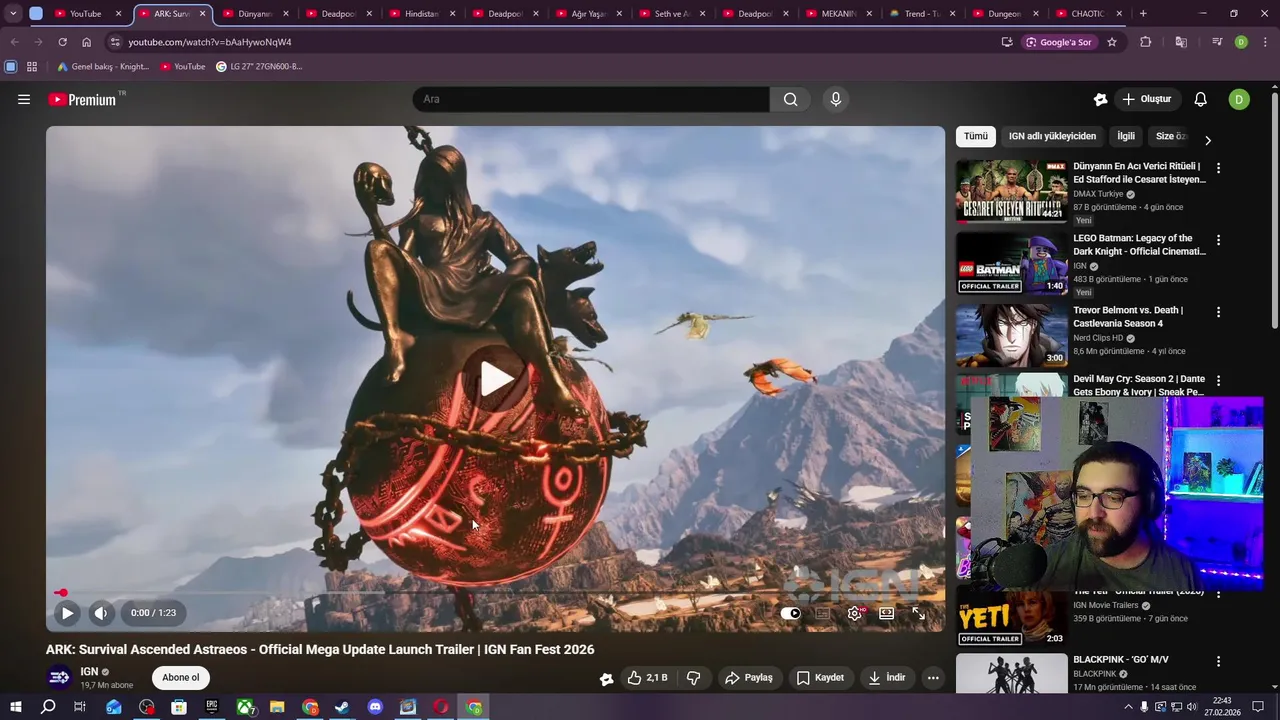Open a new browser tab

(1143, 14)
